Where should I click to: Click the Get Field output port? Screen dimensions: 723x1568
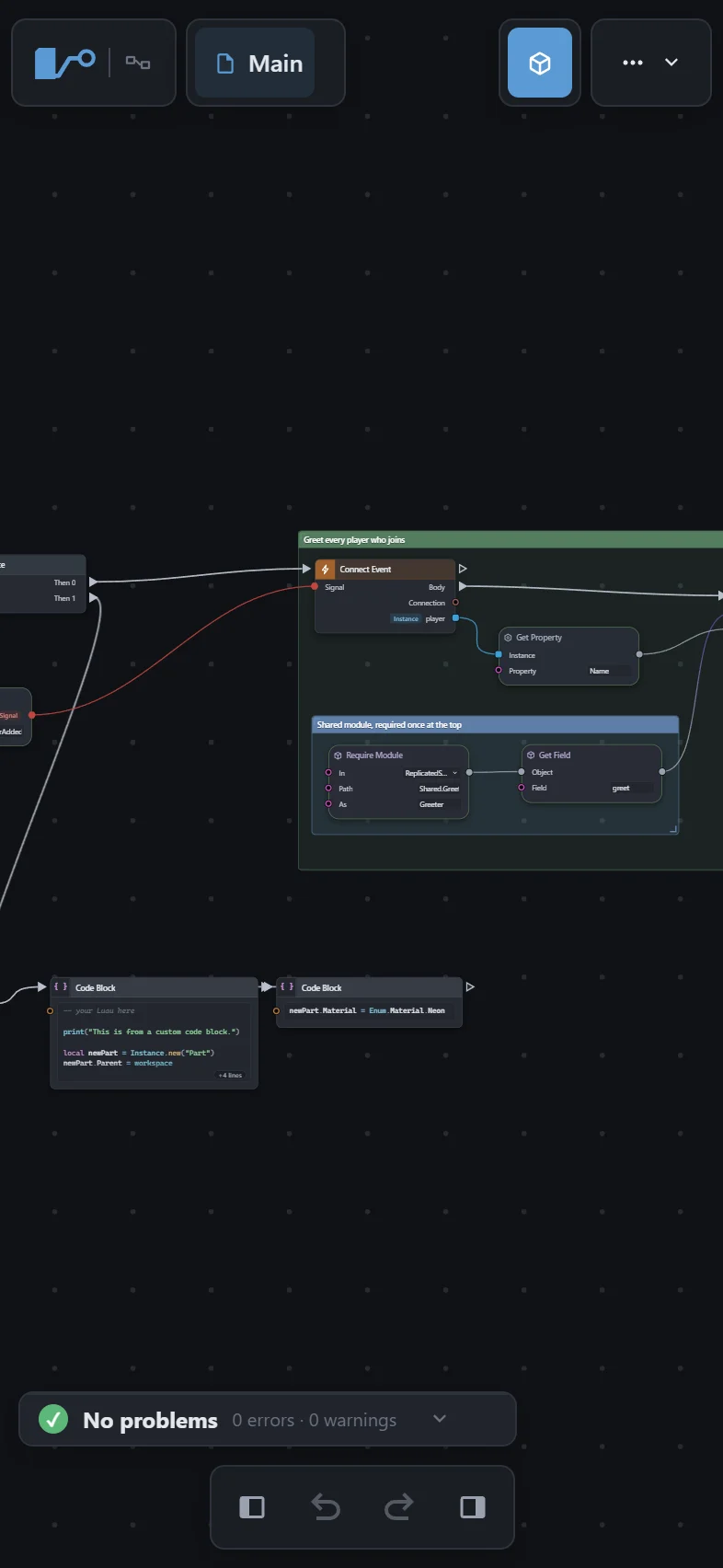[662, 771]
